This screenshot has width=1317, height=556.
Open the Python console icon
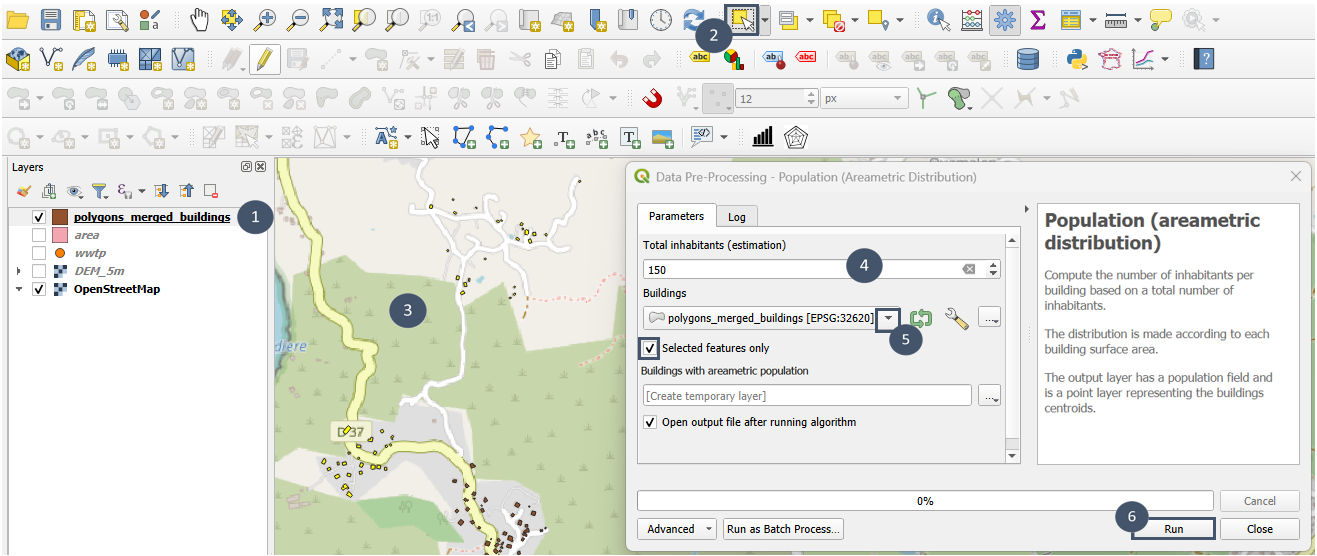tap(1077, 60)
